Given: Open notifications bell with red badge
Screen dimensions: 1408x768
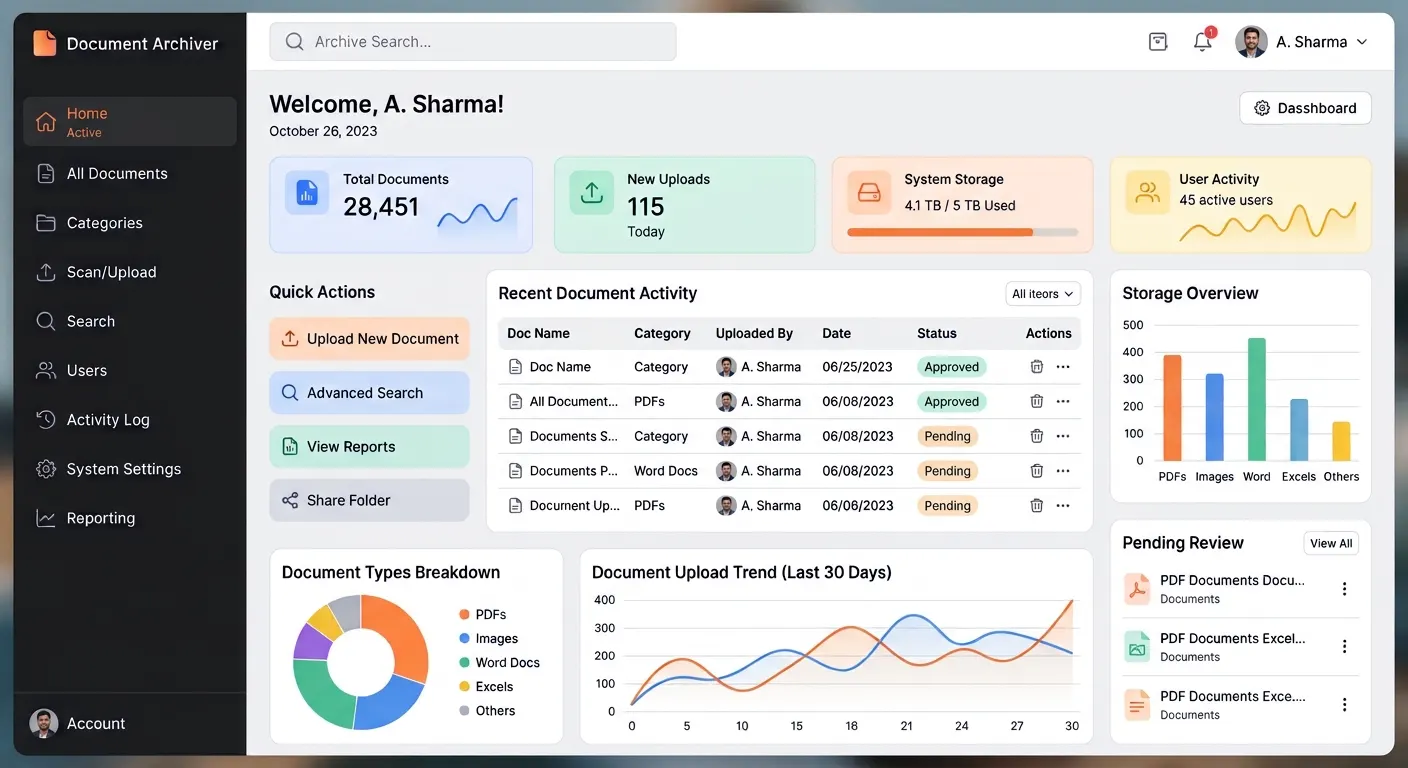Looking at the screenshot, I should pos(1203,41).
